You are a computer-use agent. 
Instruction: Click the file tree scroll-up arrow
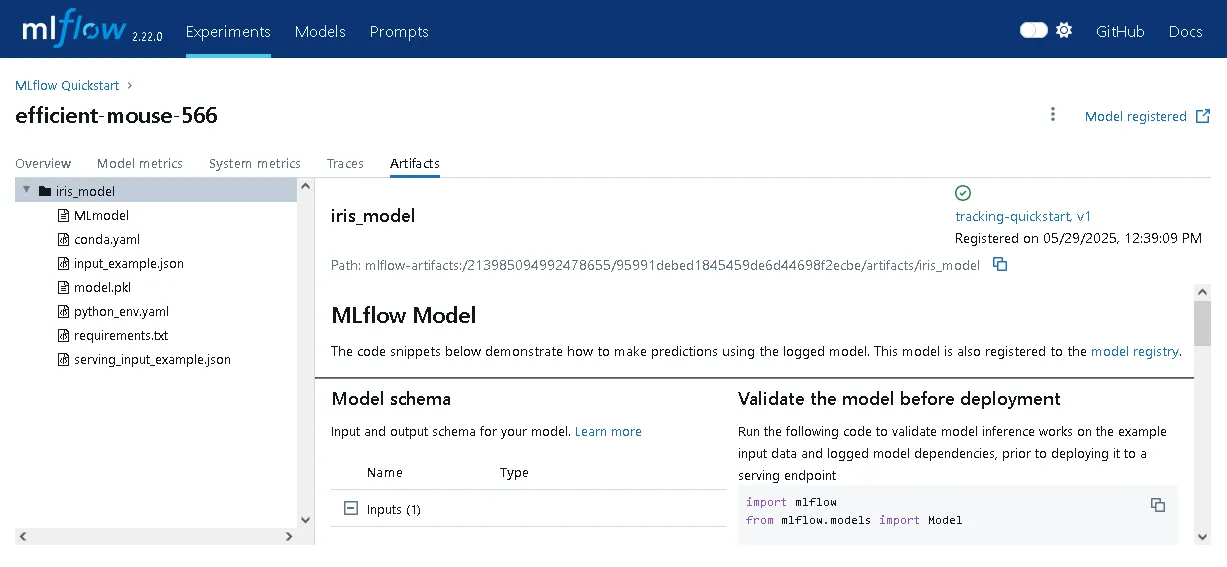point(306,187)
